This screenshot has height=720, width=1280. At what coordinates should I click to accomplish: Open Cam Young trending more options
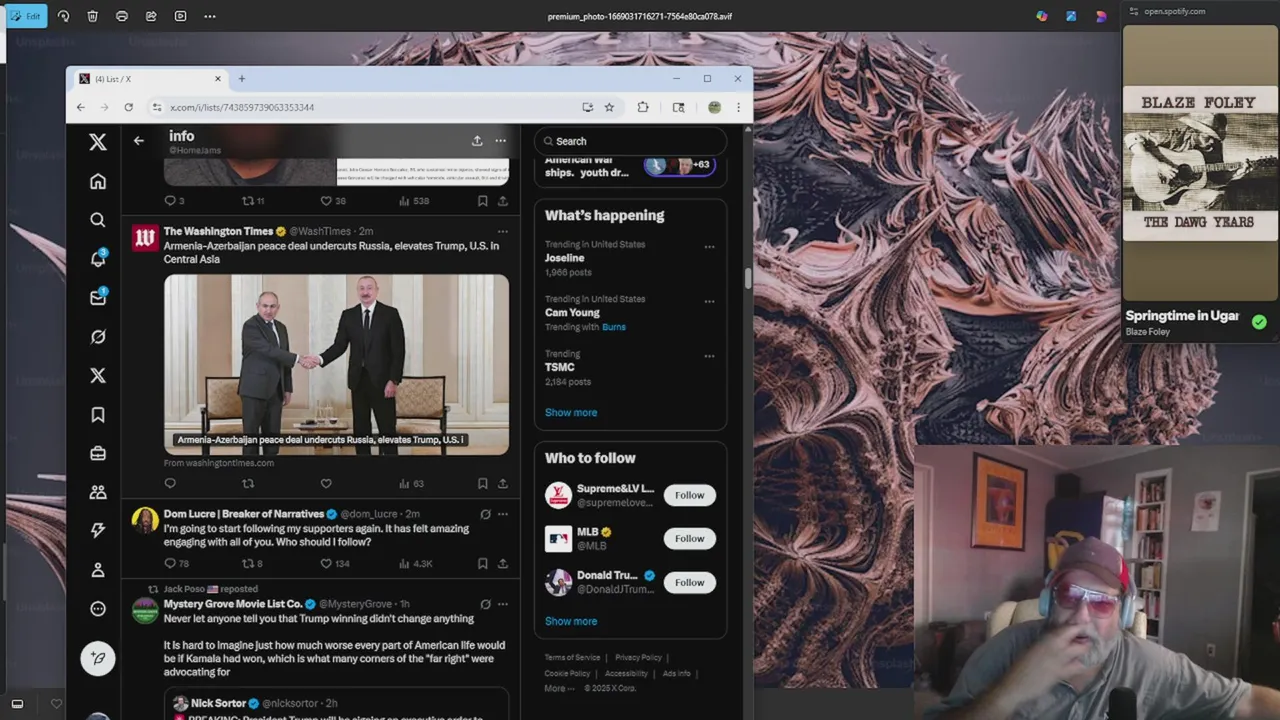pyautogui.click(x=709, y=301)
